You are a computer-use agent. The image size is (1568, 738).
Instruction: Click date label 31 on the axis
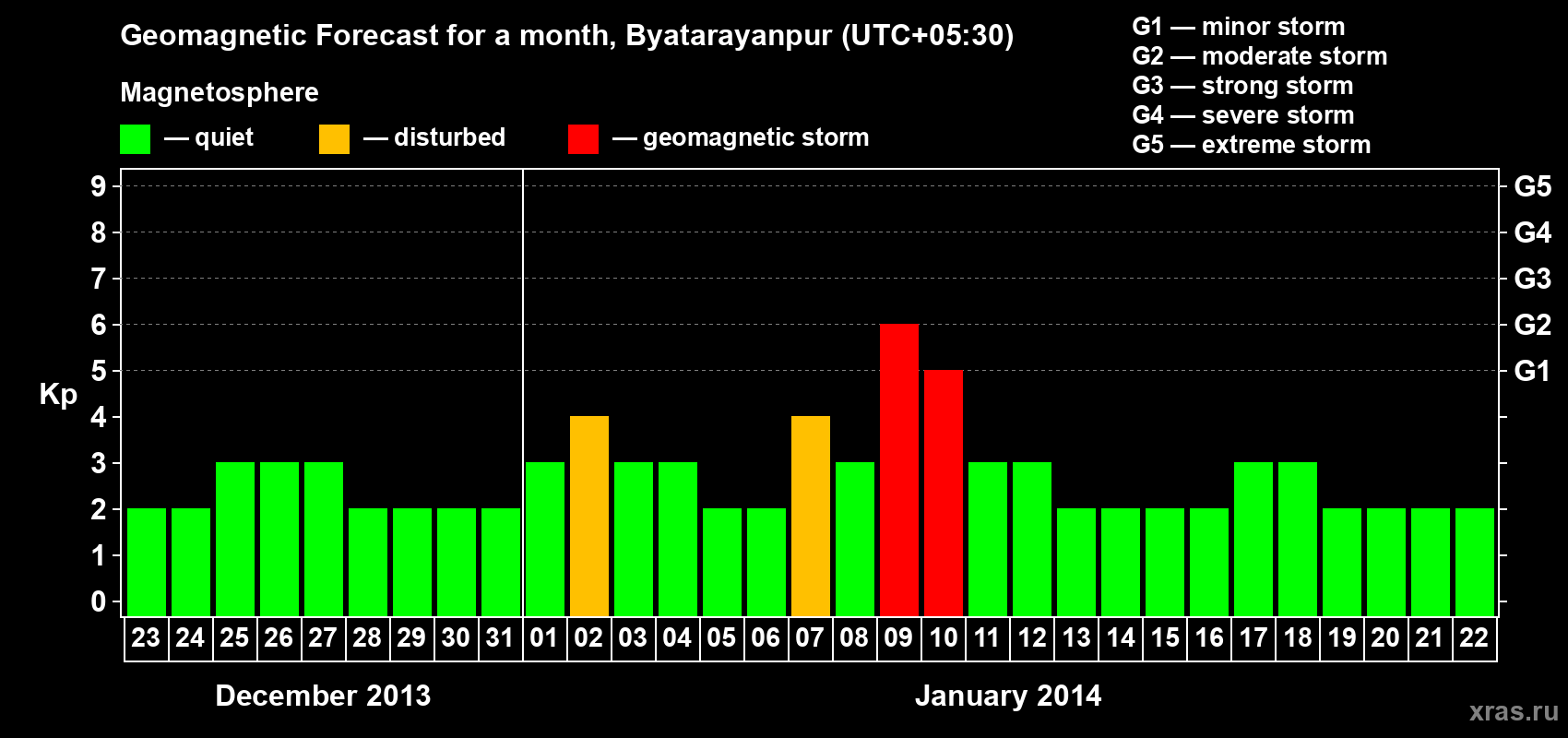[500, 638]
